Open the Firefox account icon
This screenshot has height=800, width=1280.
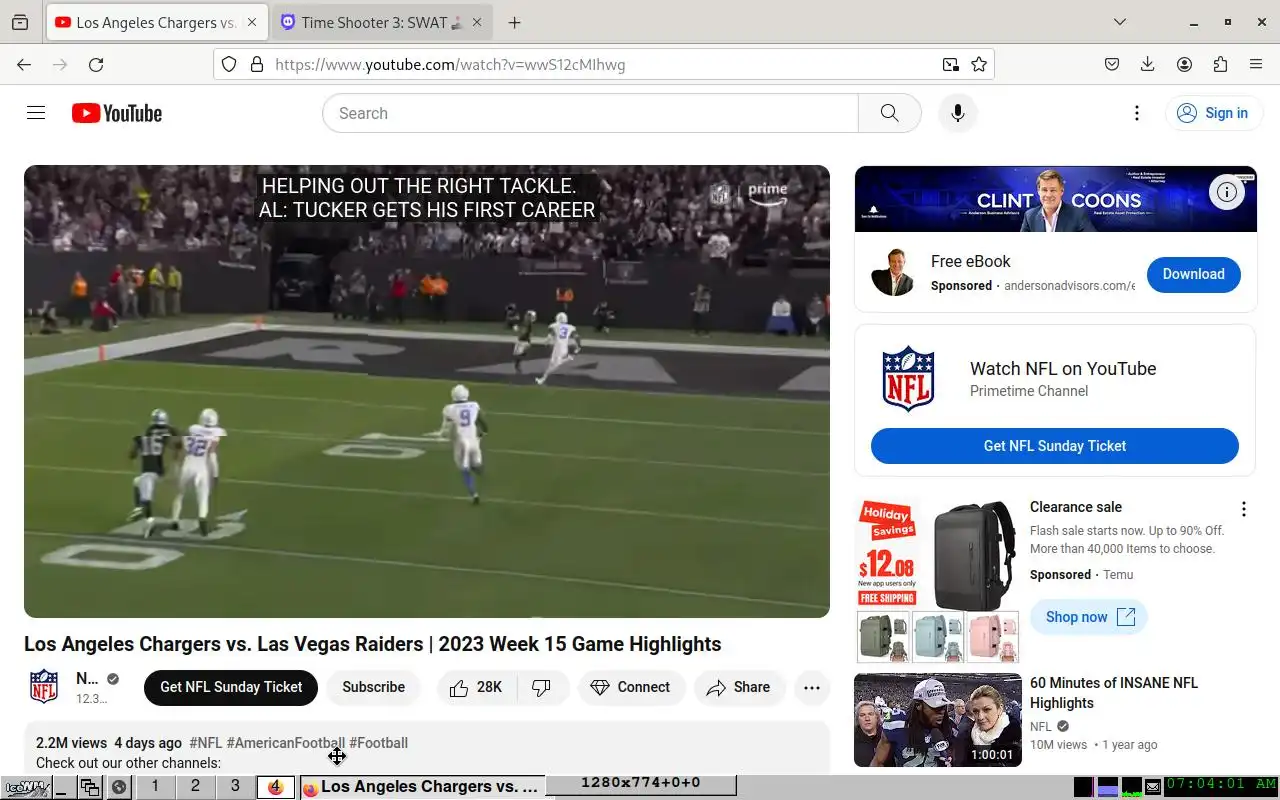pos(1184,64)
